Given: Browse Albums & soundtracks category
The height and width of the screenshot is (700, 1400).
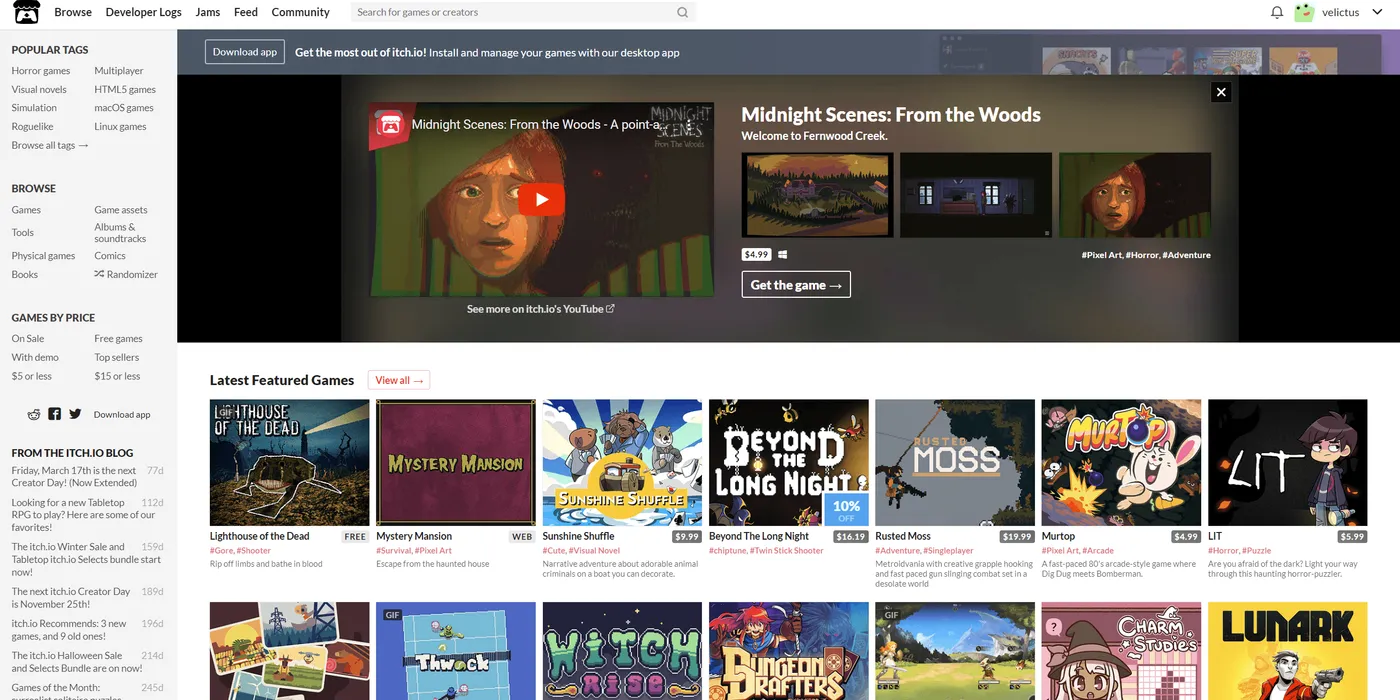Looking at the screenshot, I should tap(120, 233).
